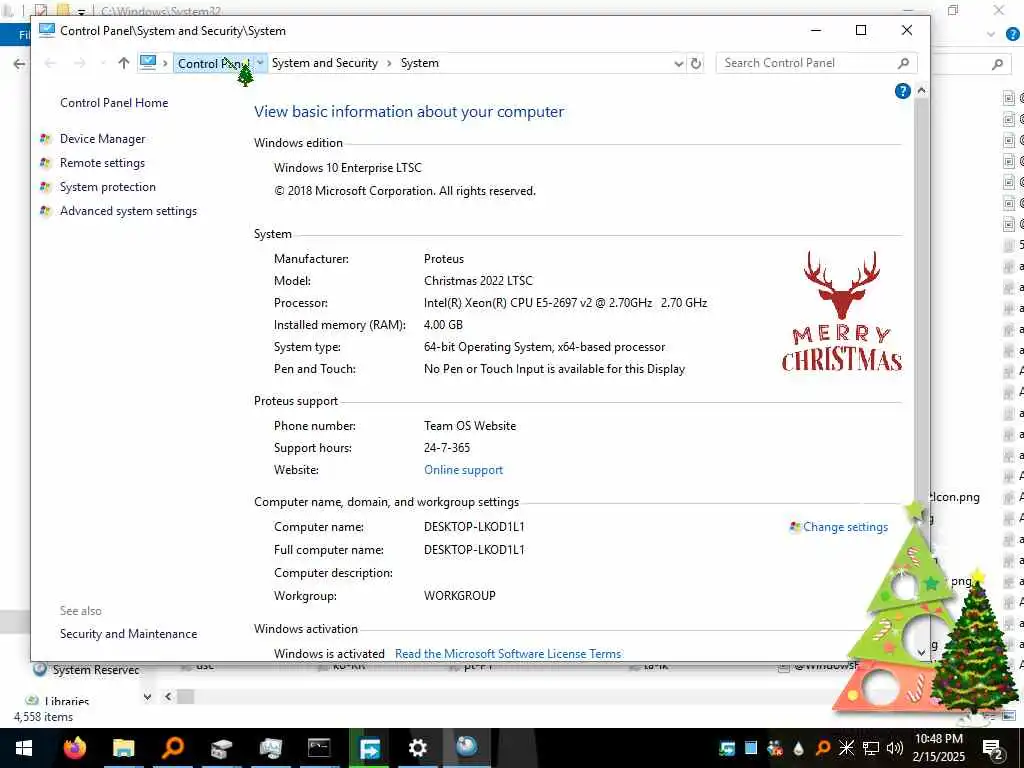The height and width of the screenshot is (768, 1024).
Task: Click the System breadcrumb item
Action: (x=420, y=63)
